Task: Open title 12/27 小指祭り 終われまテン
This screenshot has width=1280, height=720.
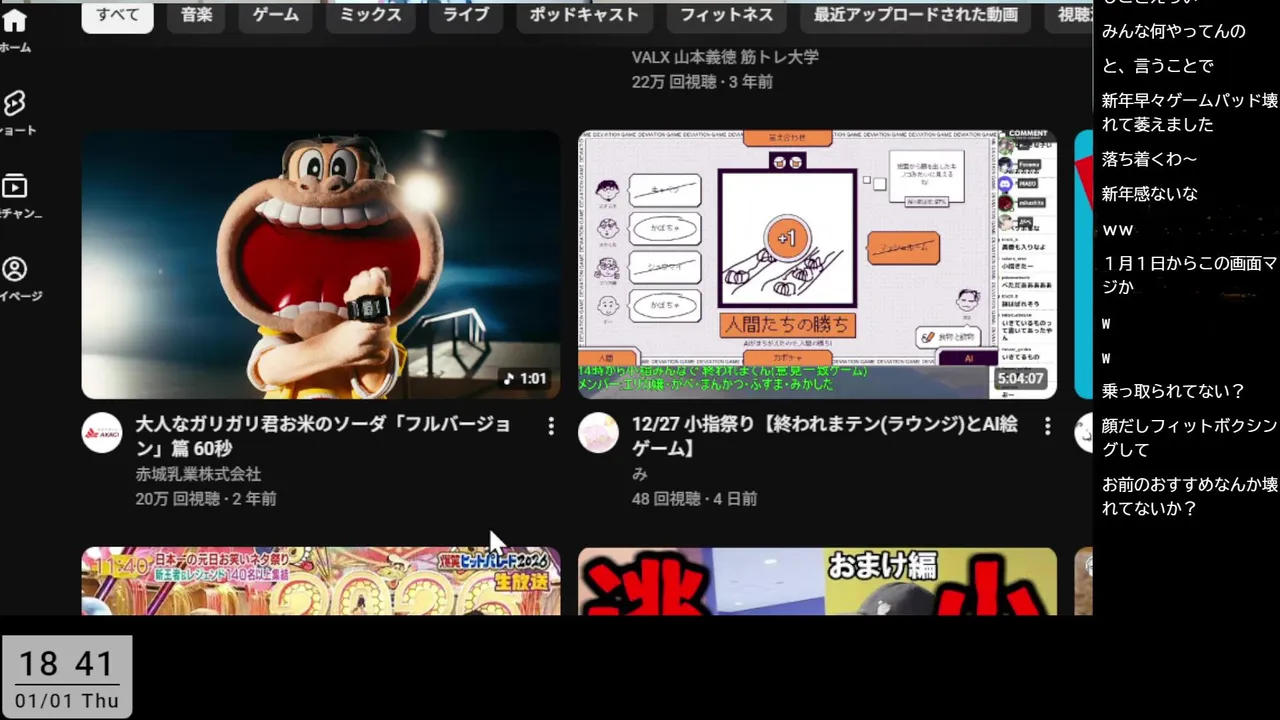Action: [x=825, y=437]
